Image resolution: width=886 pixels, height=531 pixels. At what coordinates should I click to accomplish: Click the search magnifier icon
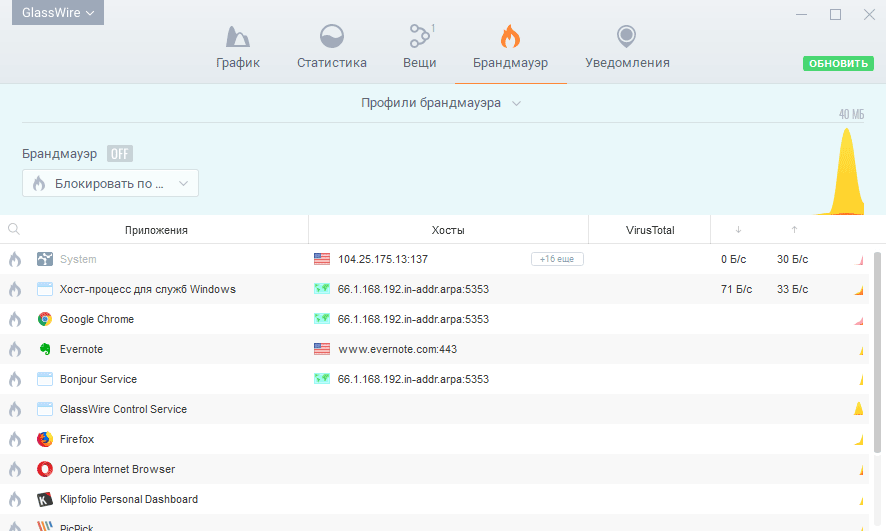click(x=14, y=229)
